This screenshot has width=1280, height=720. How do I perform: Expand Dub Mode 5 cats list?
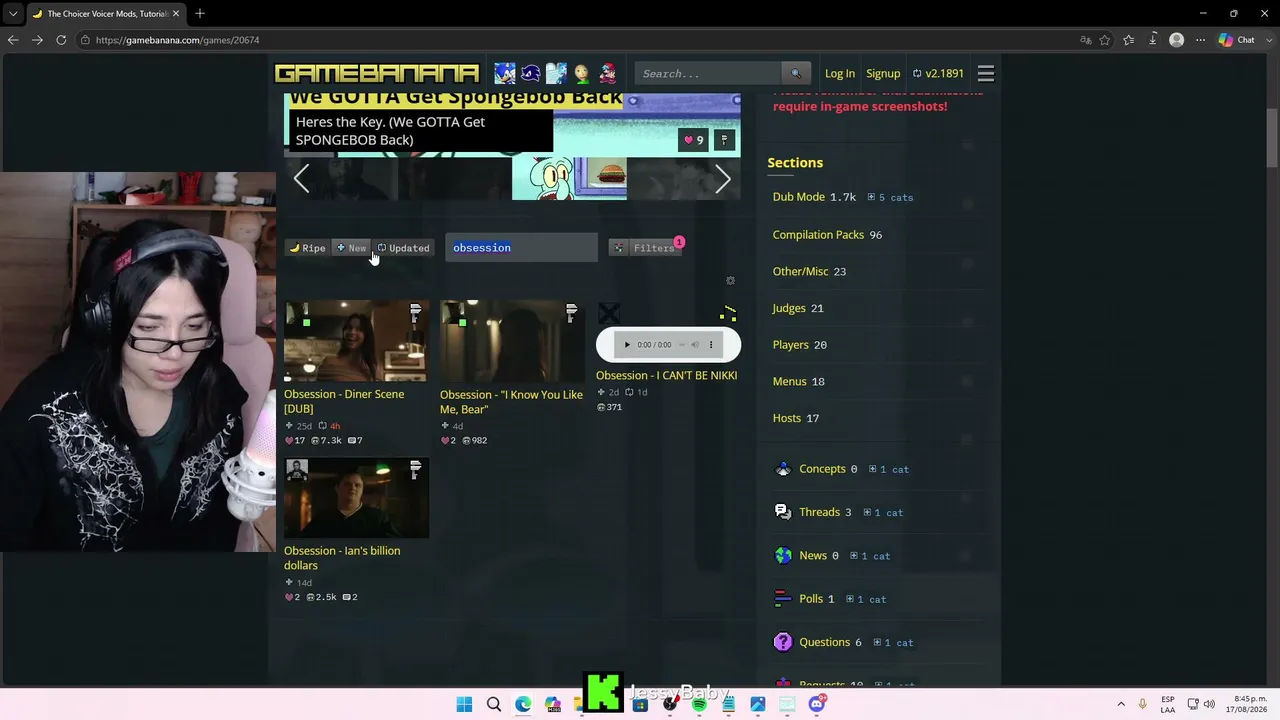coord(890,198)
